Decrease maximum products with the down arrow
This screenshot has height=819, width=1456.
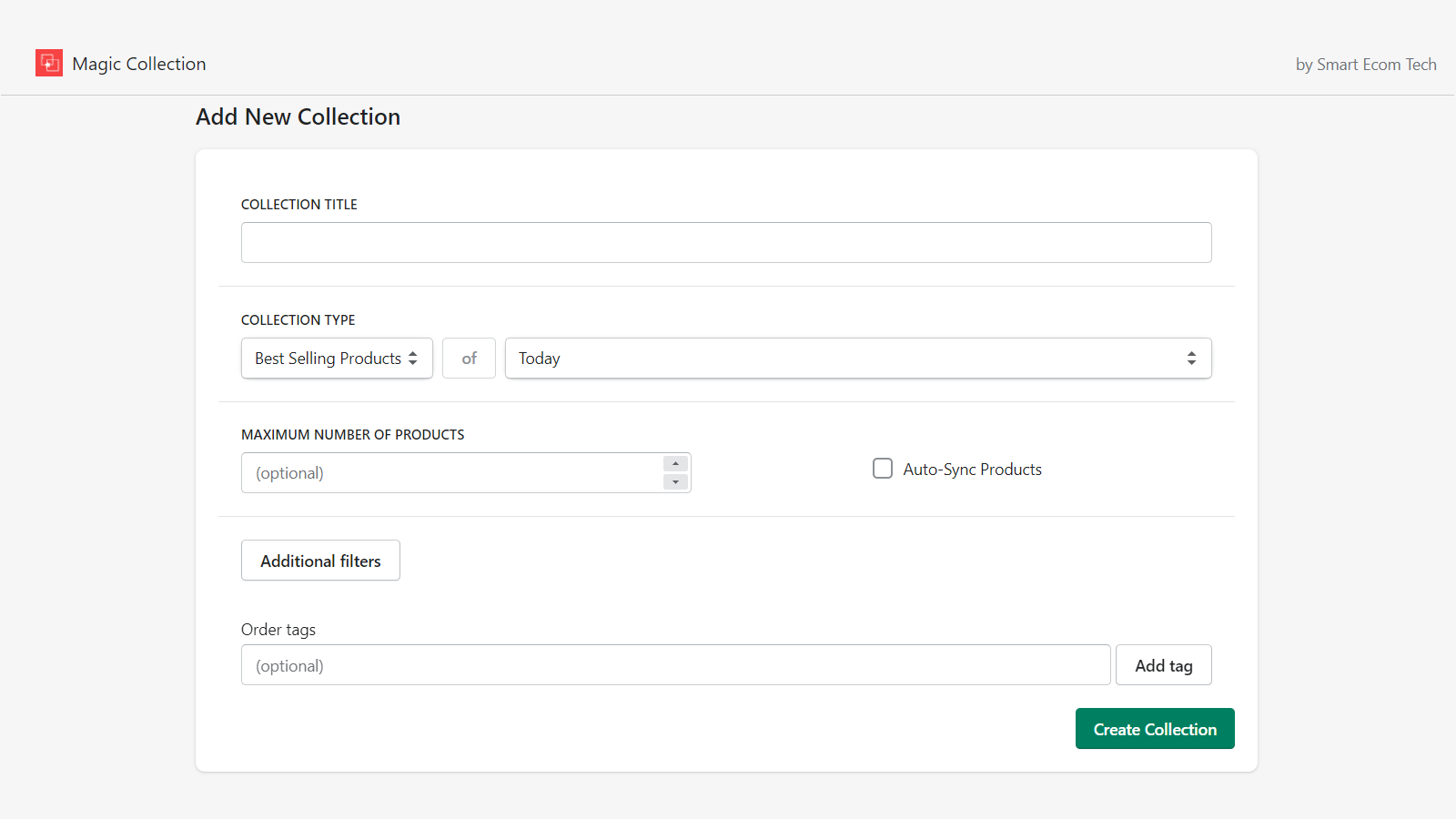point(675,482)
